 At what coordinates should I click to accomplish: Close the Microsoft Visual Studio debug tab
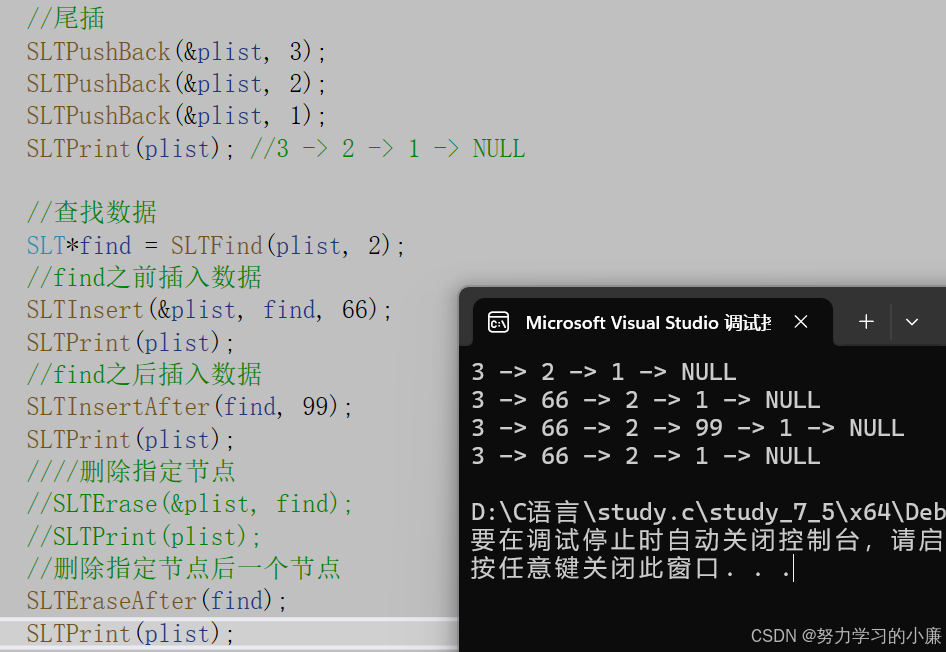click(x=801, y=322)
